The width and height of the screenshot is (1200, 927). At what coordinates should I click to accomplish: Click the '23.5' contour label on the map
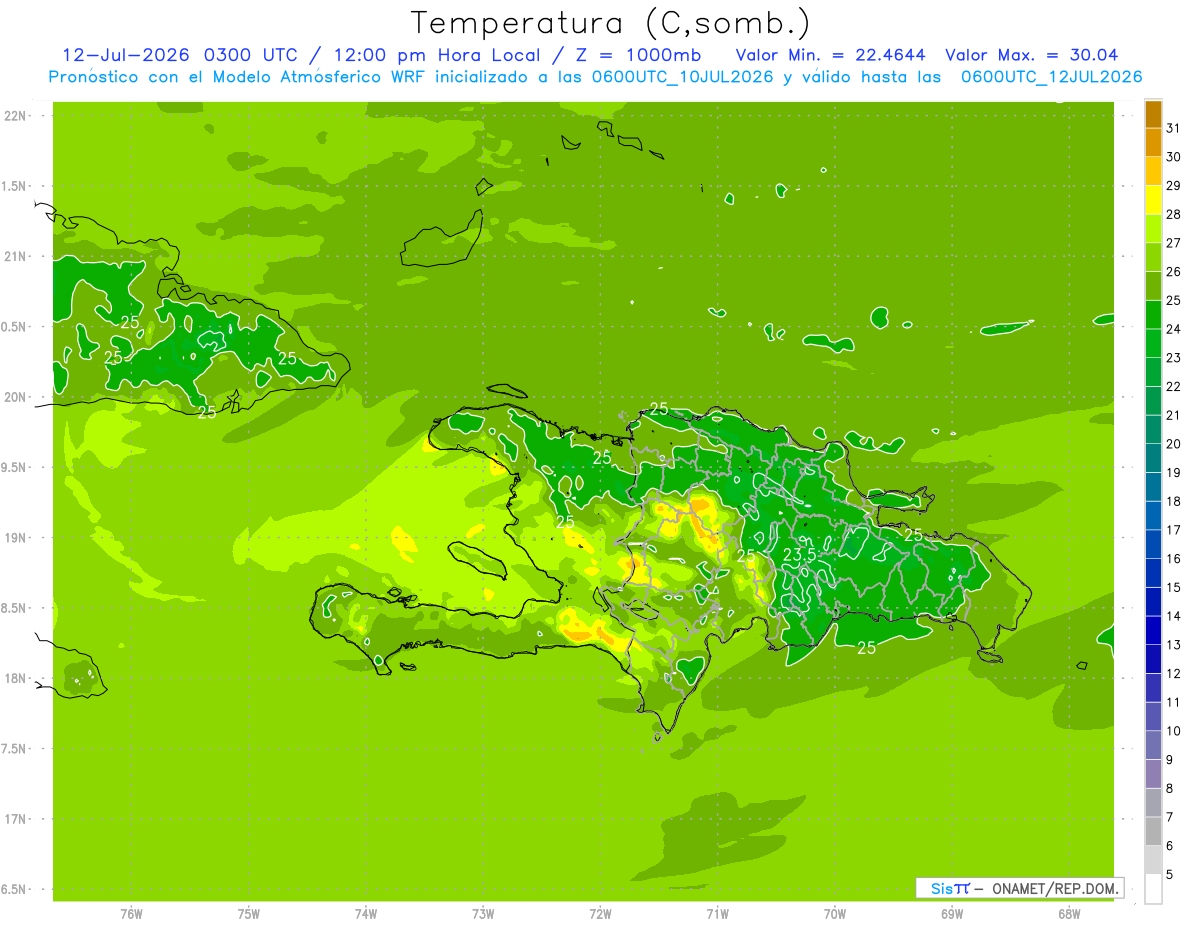(801, 554)
